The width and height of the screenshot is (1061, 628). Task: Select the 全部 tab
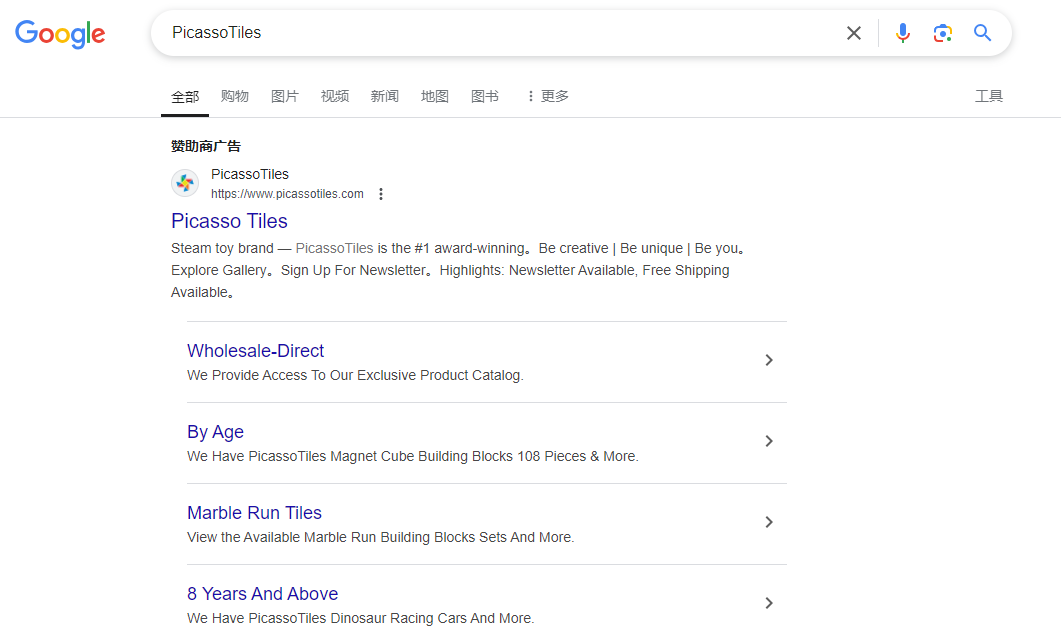pyautogui.click(x=185, y=97)
